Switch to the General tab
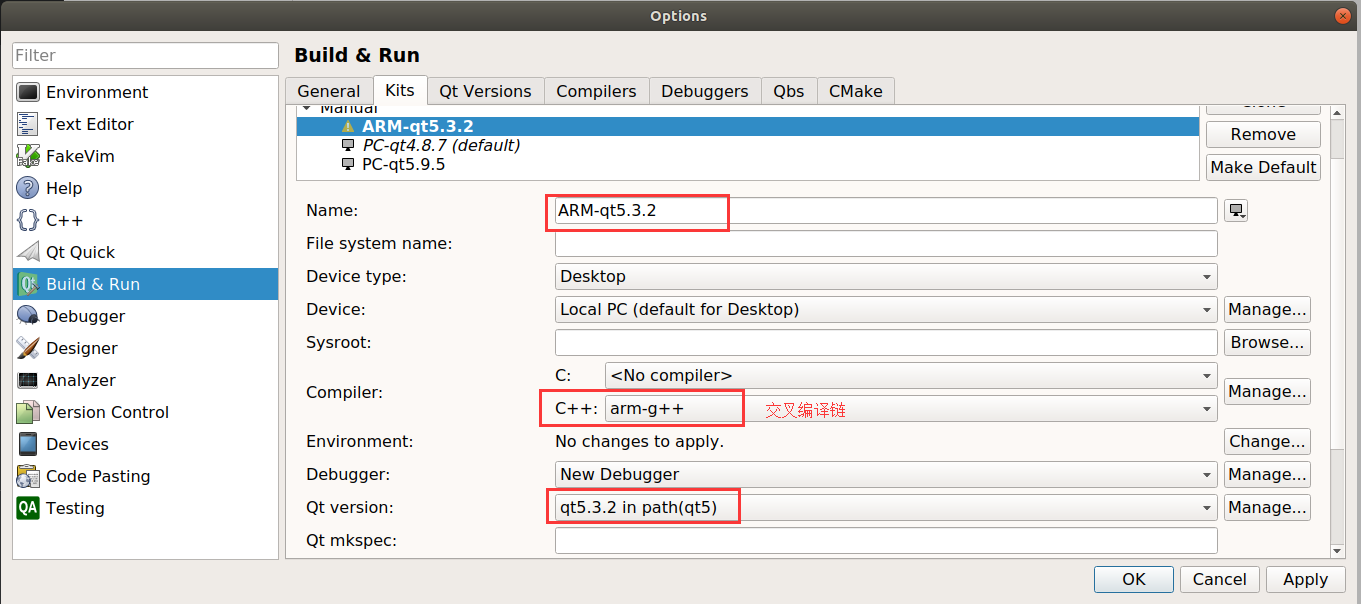This screenshot has height=604, width=1361. (328, 91)
